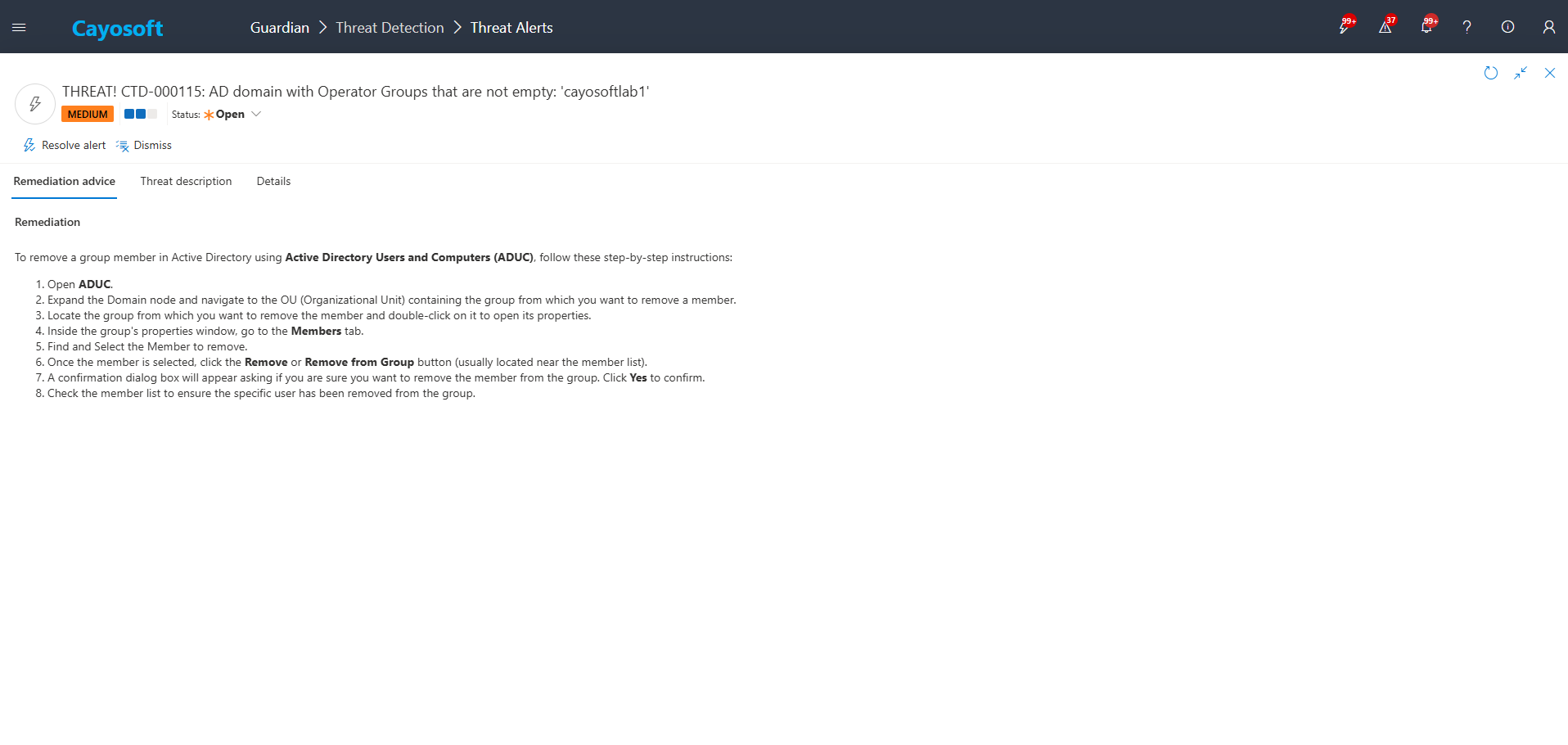1568x745 pixels.
Task: Go to Guardian in the breadcrumb
Action: point(279,28)
